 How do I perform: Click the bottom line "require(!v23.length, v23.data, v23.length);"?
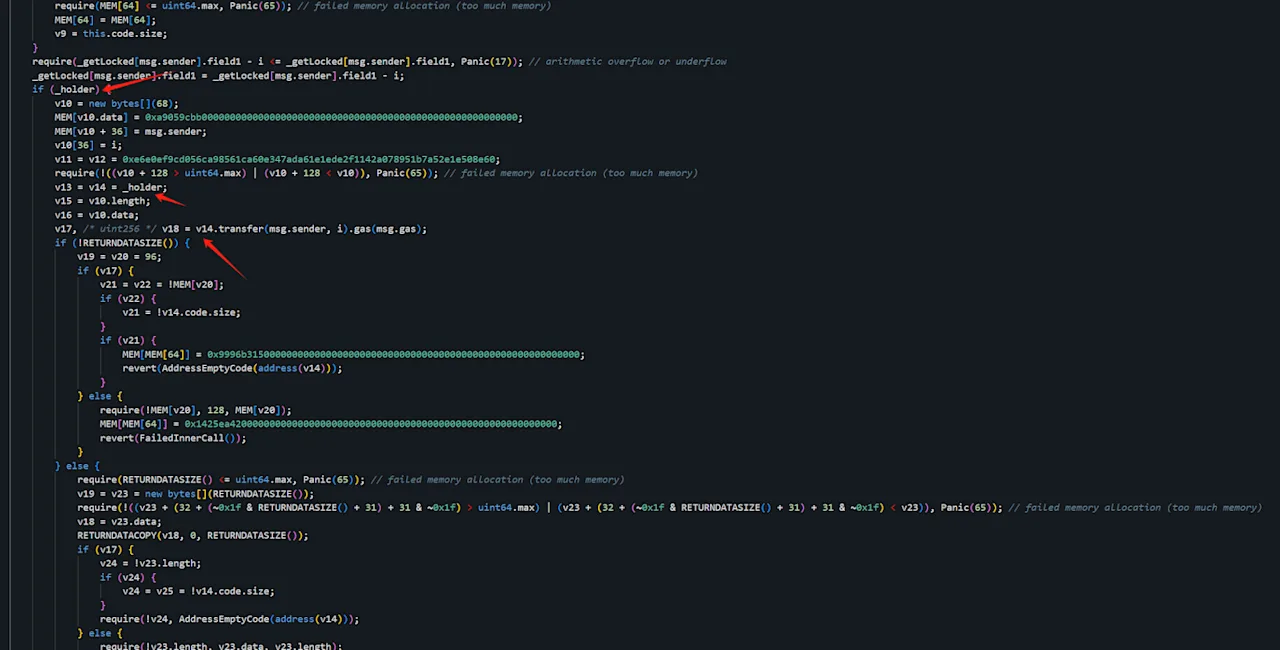(221, 646)
